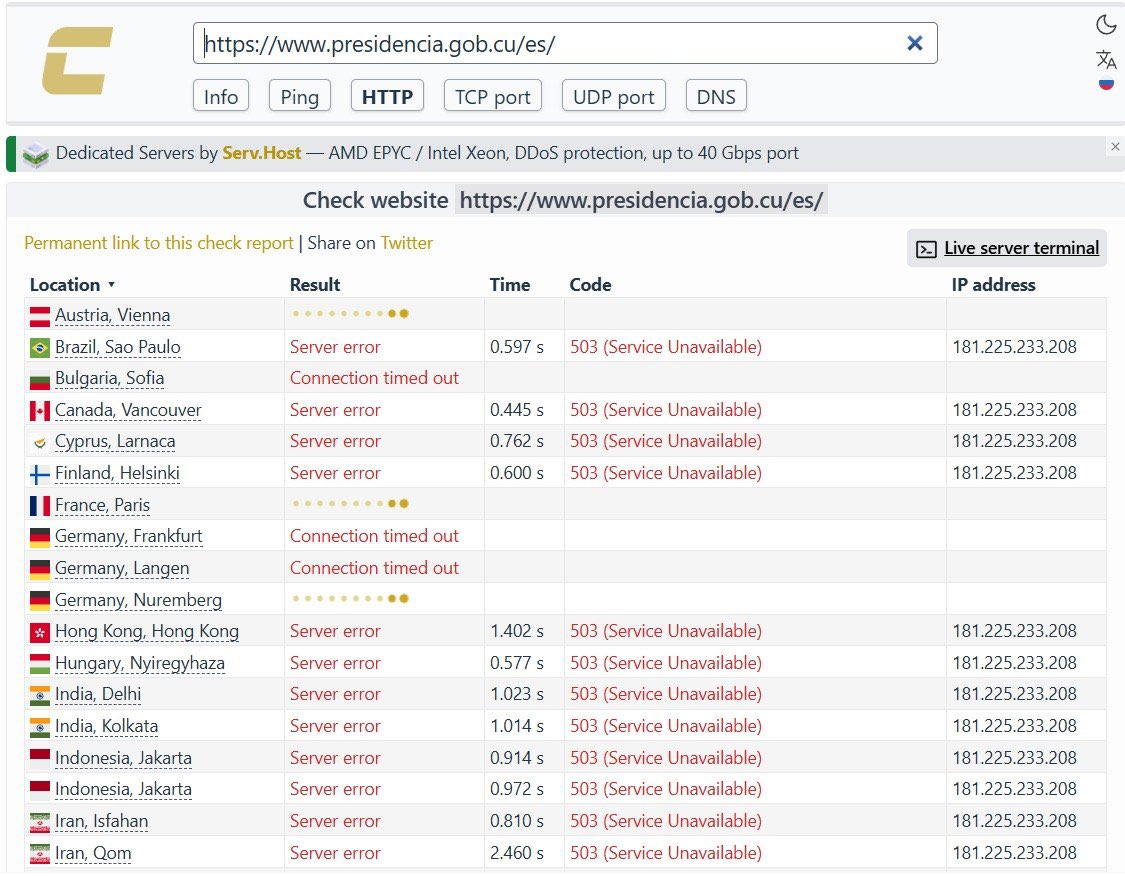Image resolution: width=1125 pixels, height=876 pixels.
Task: Click the India flag beside Delhi
Action: pos(39,695)
